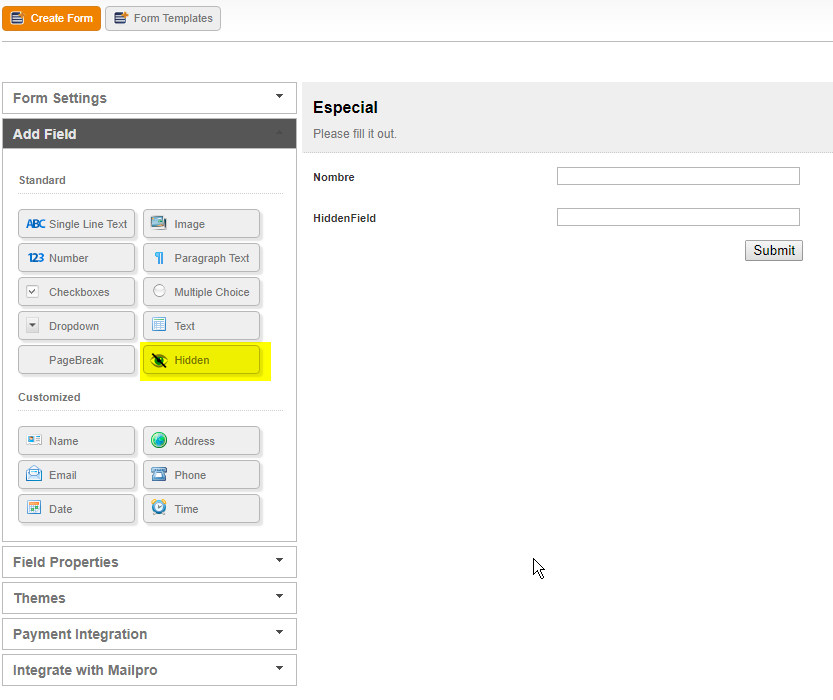Add a Time field
Viewport: 833px width, 700px height.
(201, 509)
